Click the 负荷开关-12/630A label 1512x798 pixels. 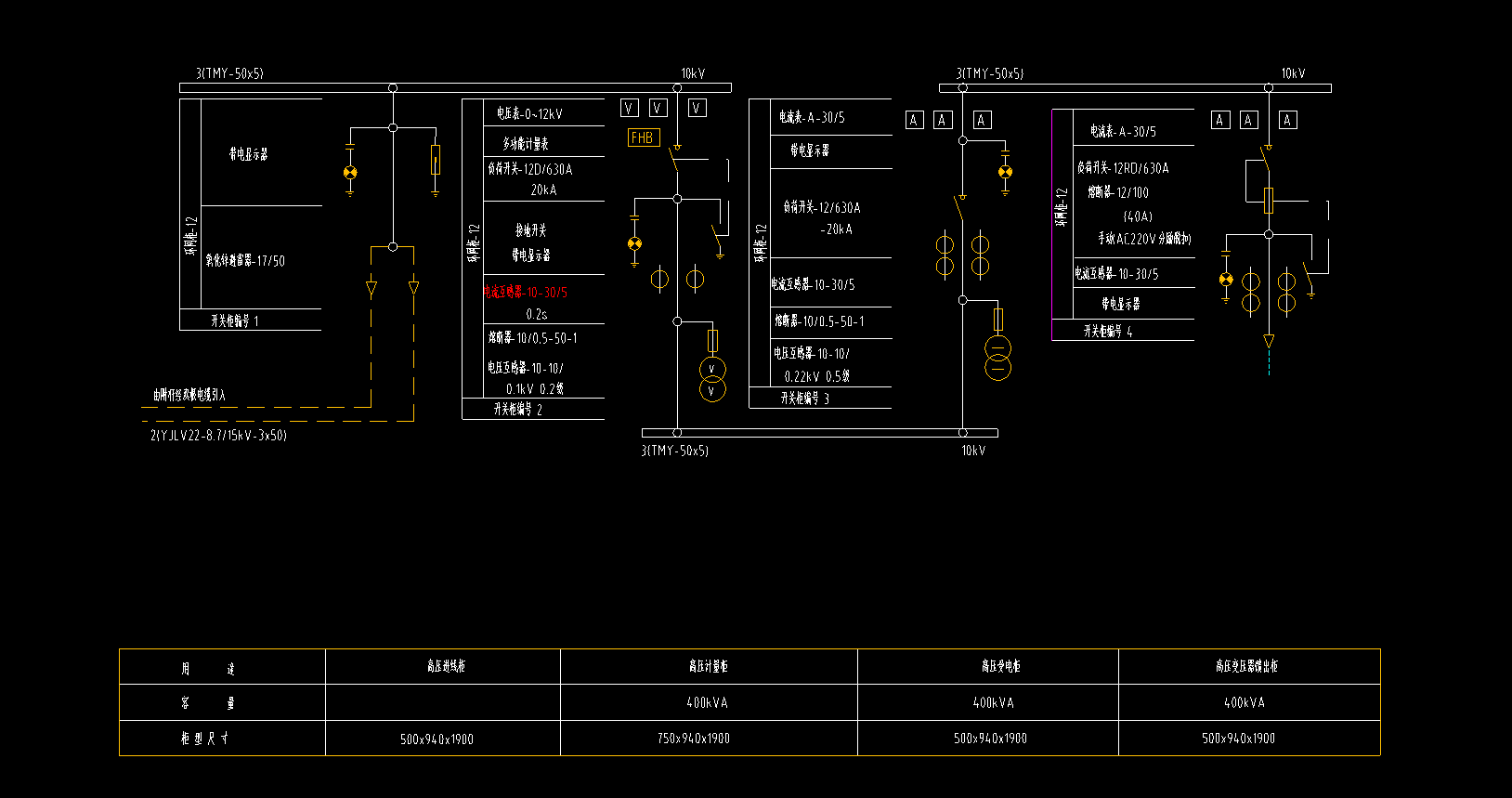pyautogui.click(x=822, y=207)
